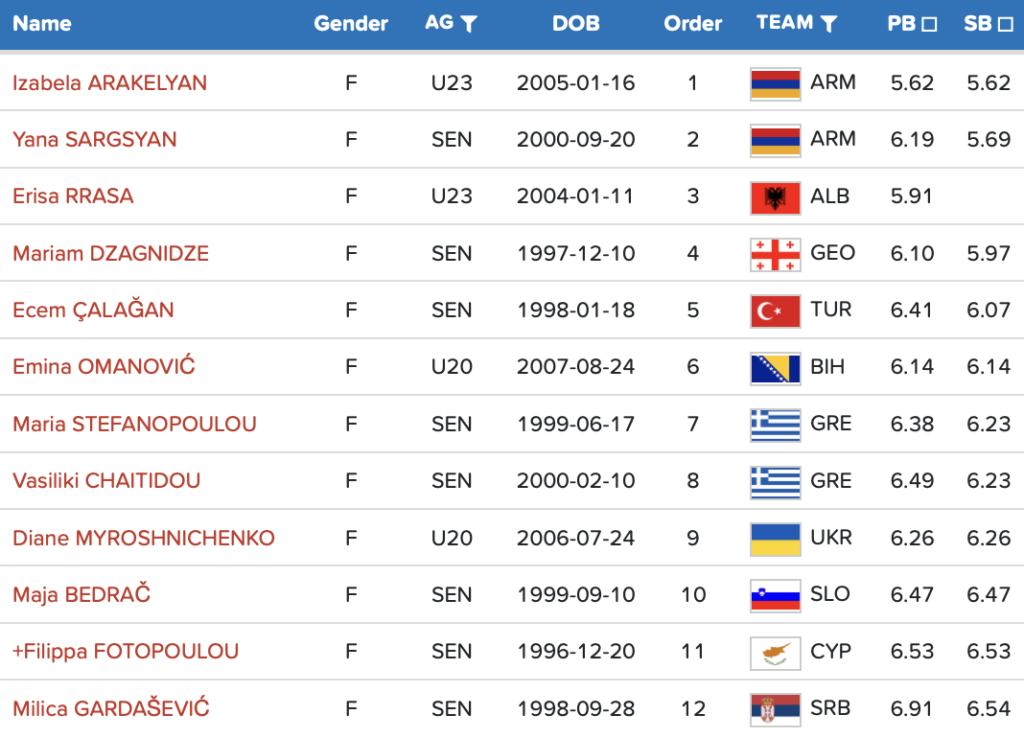
Task: Click the Ecem ÇALAĞAN name link
Action: point(93,311)
